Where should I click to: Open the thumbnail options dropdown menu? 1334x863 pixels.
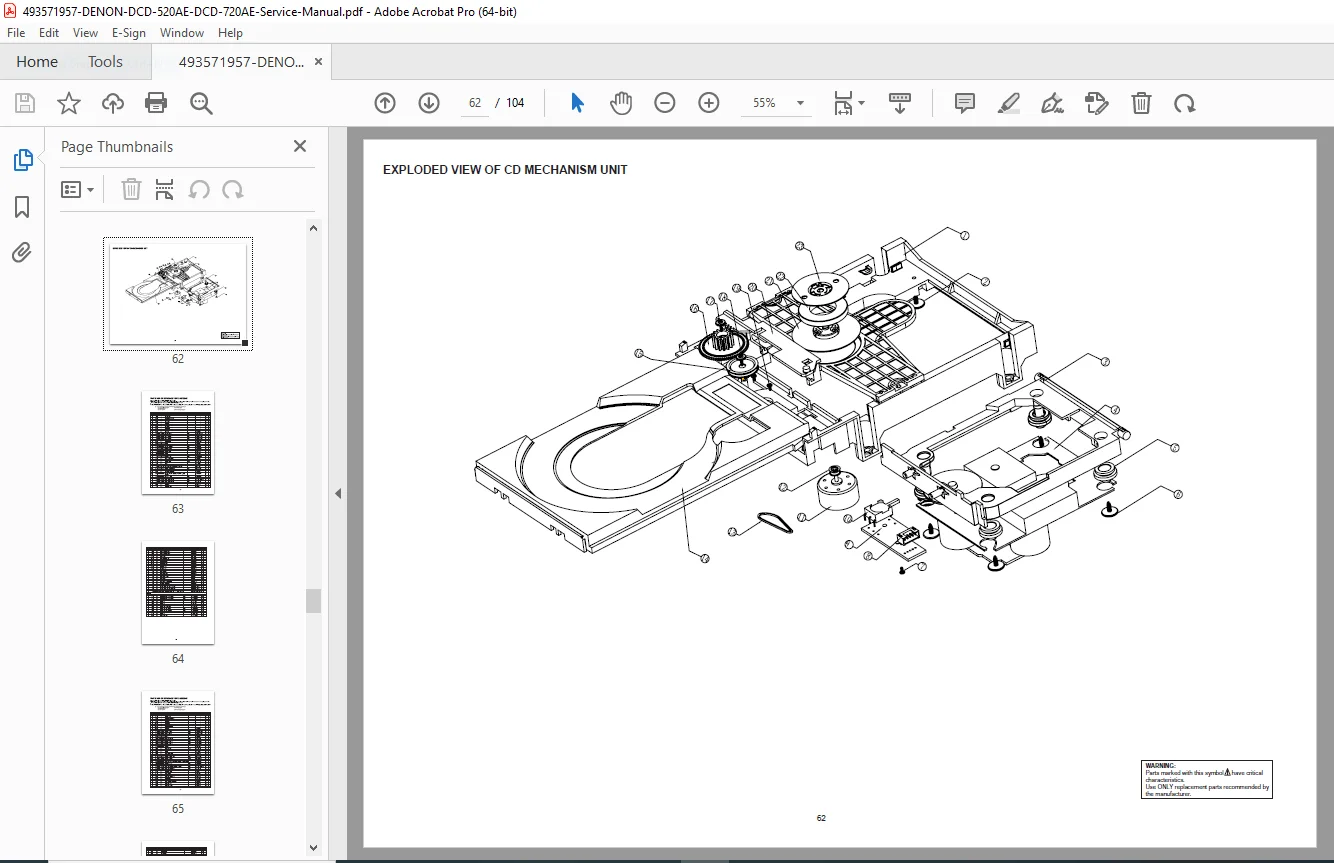pos(78,189)
